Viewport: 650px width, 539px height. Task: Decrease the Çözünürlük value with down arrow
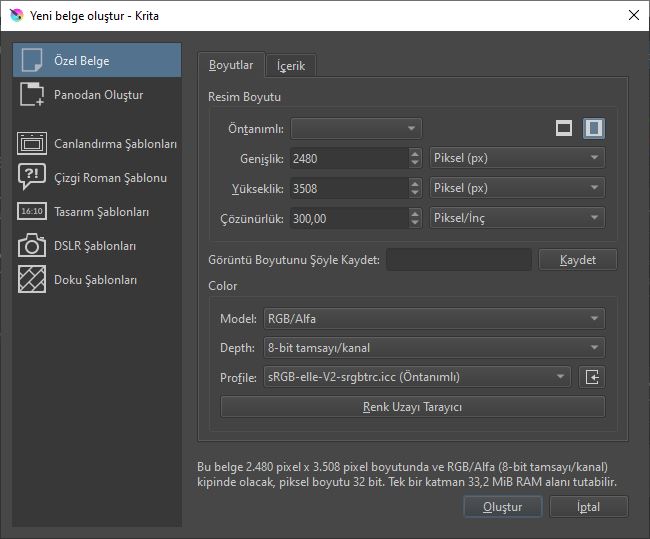tap(415, 223)
